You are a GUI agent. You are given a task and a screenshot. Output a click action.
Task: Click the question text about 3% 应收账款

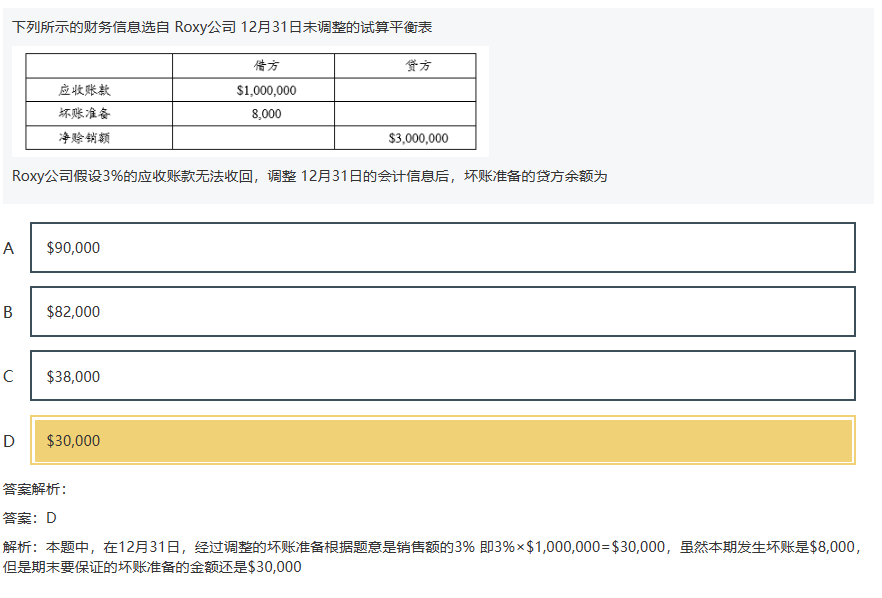click(310, 176)
